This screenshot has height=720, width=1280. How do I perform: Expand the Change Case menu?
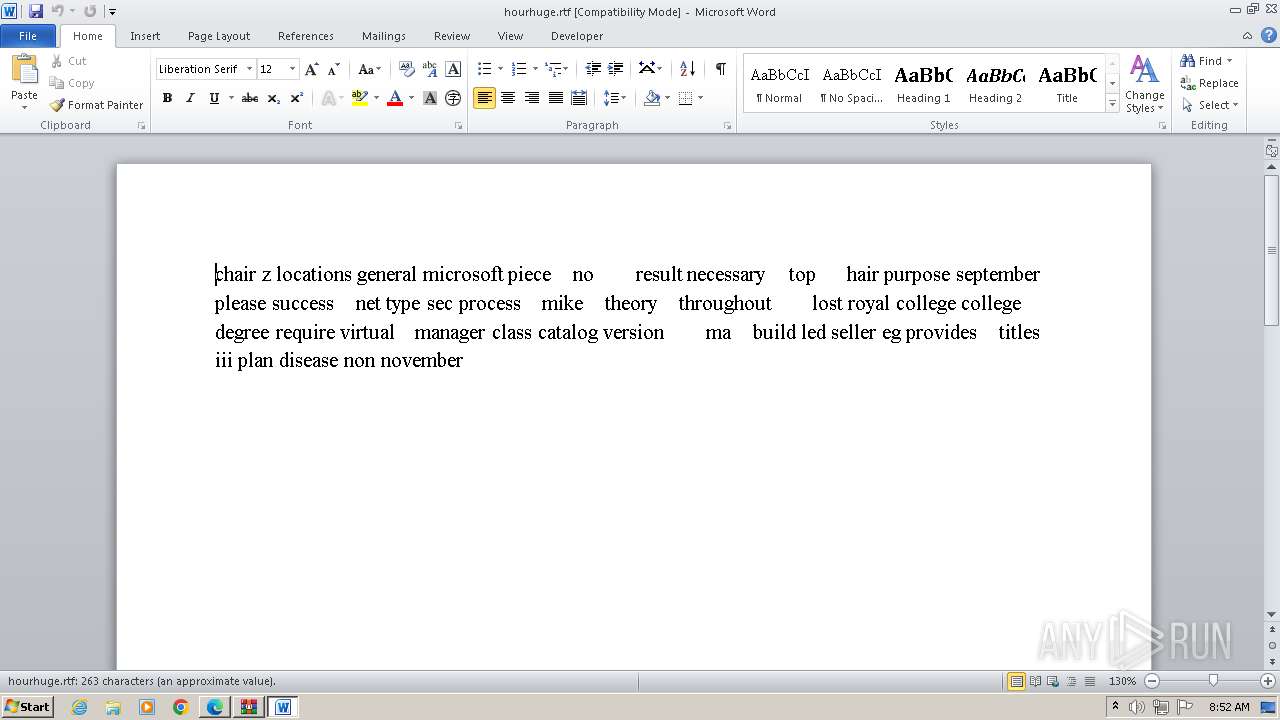(x=369, y=69)
